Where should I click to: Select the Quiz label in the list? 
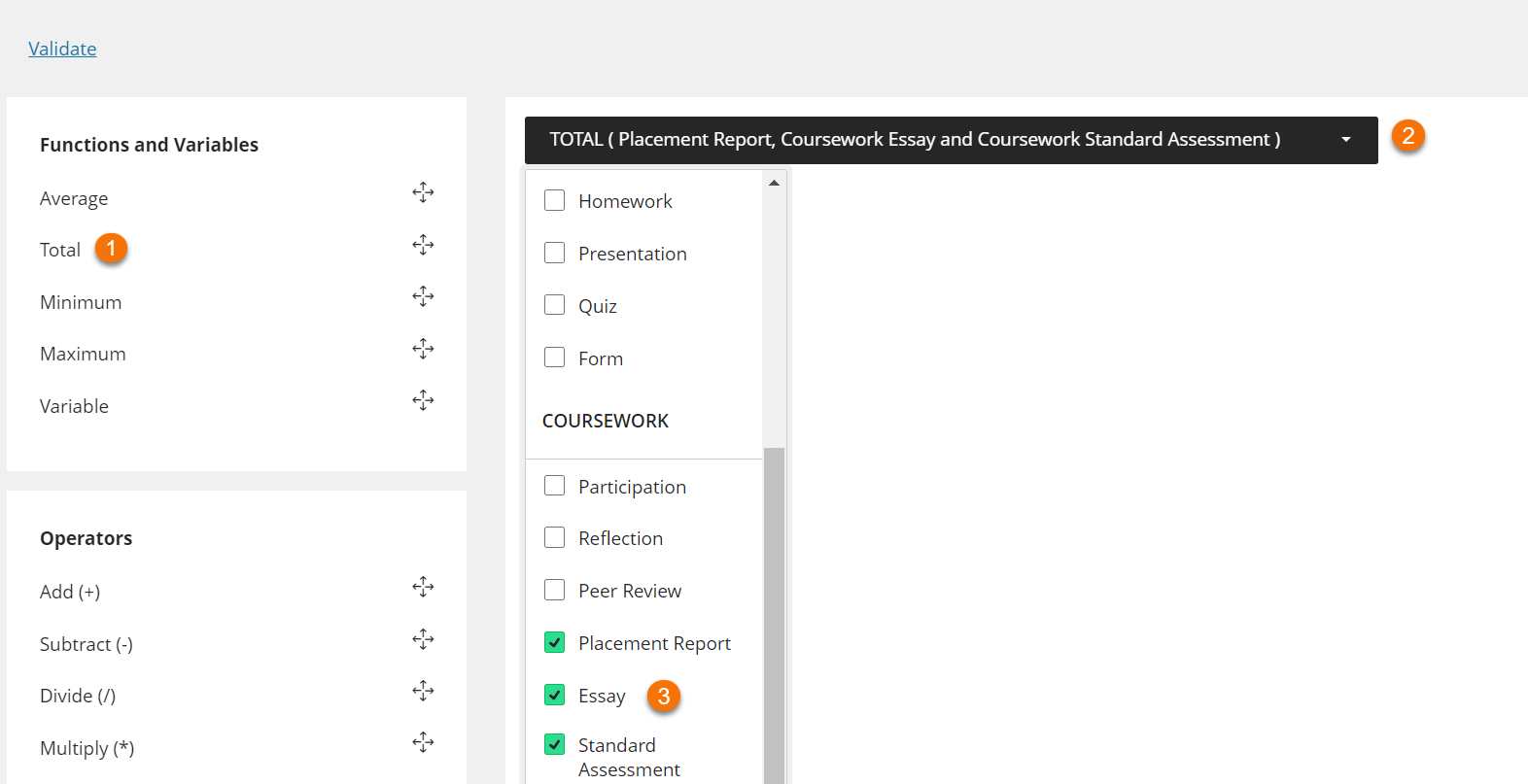point(597,306)
